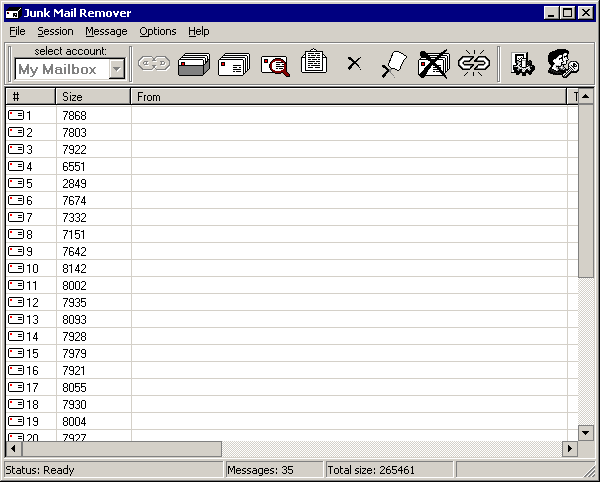Viewport: 600px width, 482px height.
Task: Click the clipboard document toolbar icon
Action: coord(314,61)
